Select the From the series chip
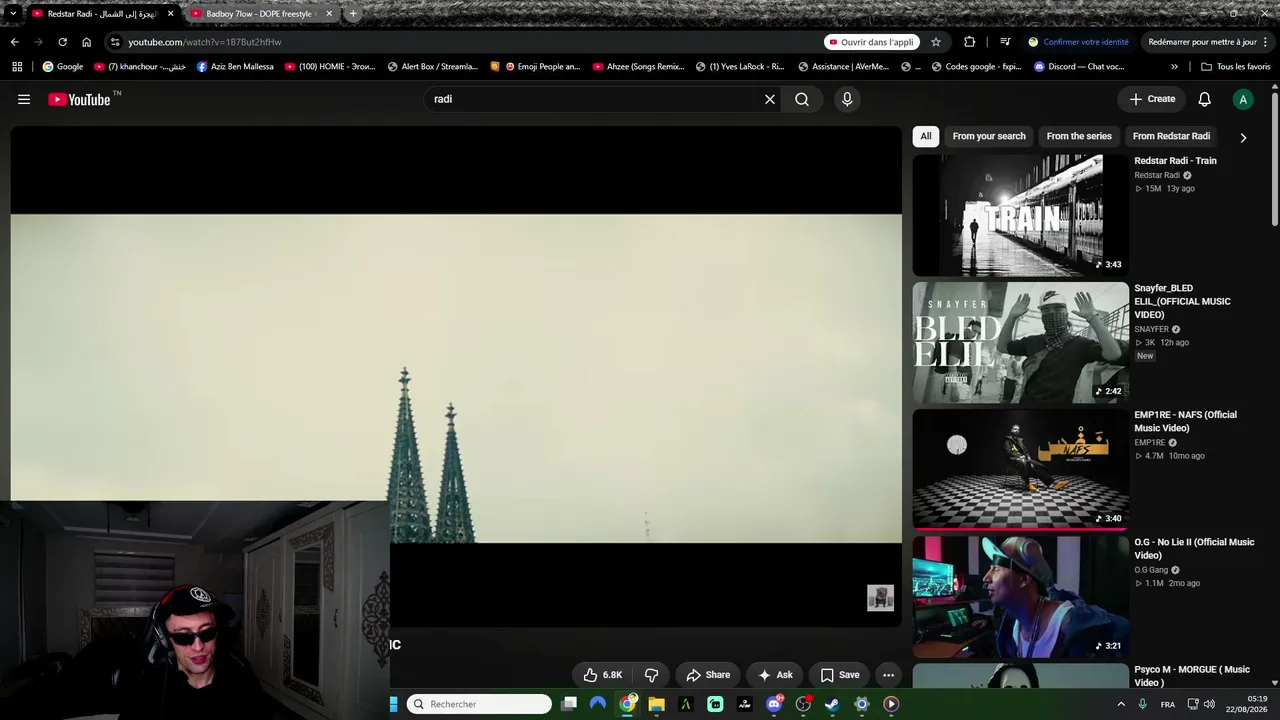Image resolution: width=1280 pixels, height=720 pixels. (x=1079, y=136)
